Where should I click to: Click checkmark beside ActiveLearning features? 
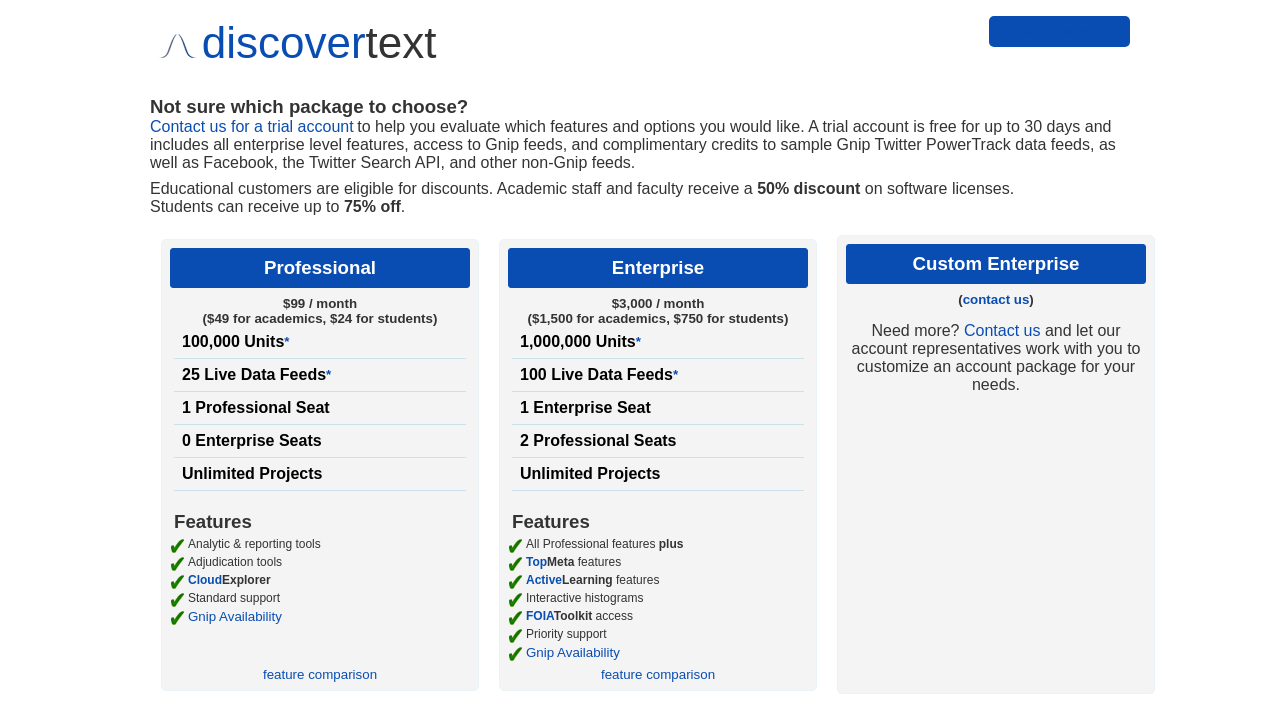(x=515, y=582)
